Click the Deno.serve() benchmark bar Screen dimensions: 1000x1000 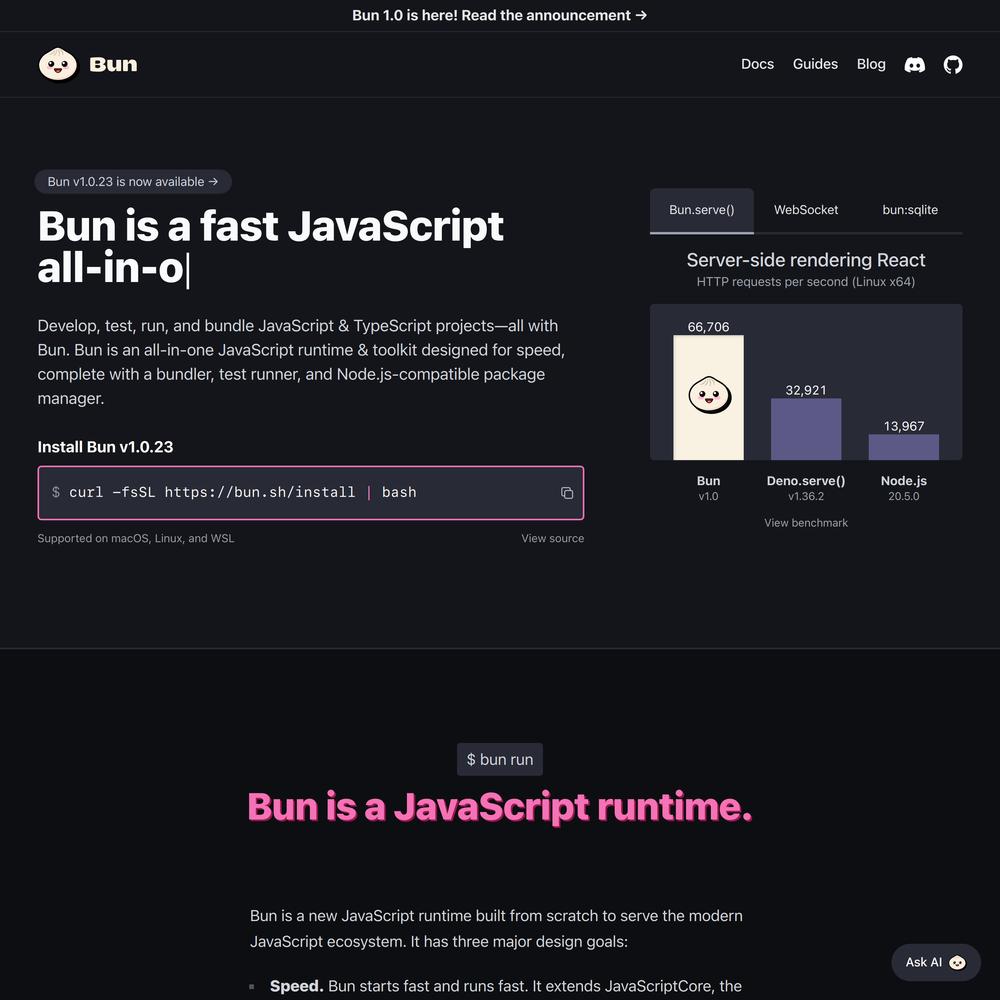805,429
